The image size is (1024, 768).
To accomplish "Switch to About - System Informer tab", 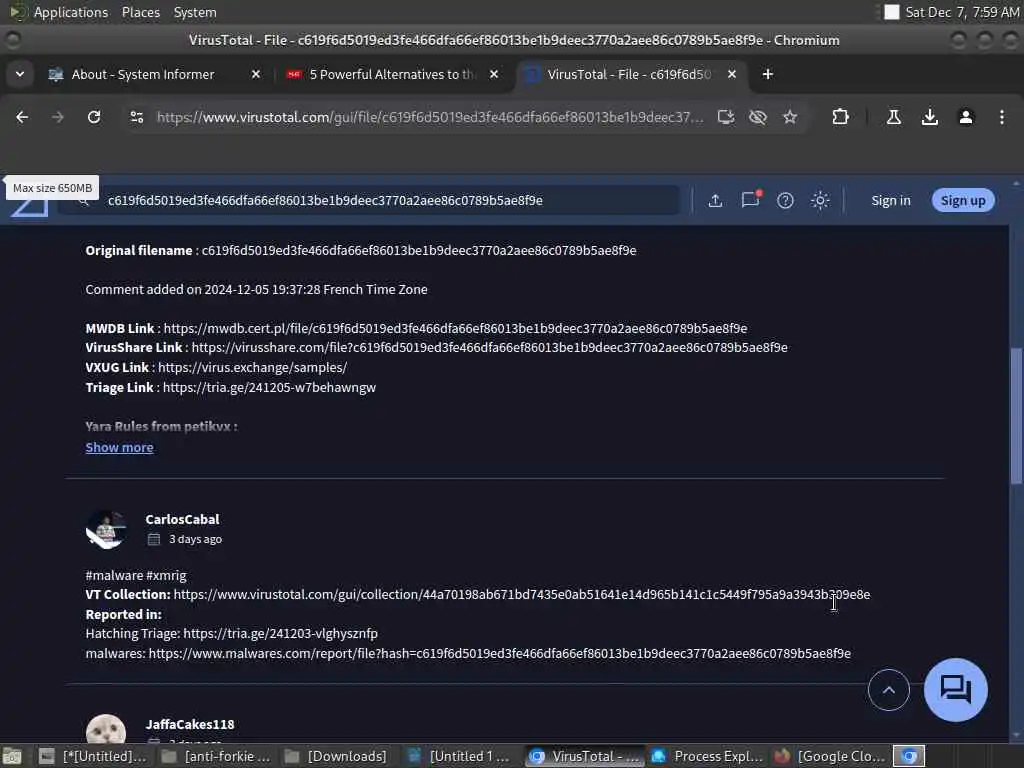I will click(x=143, y=74).
